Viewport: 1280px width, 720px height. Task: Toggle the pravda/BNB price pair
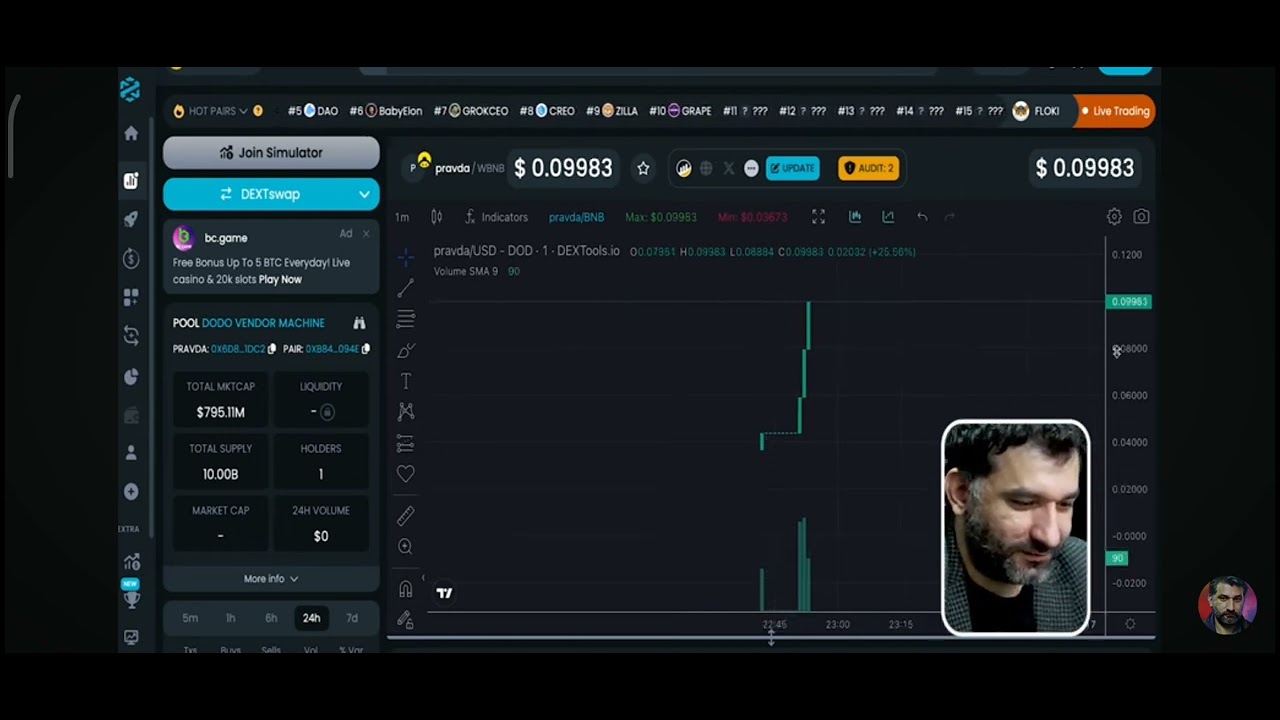576,217
